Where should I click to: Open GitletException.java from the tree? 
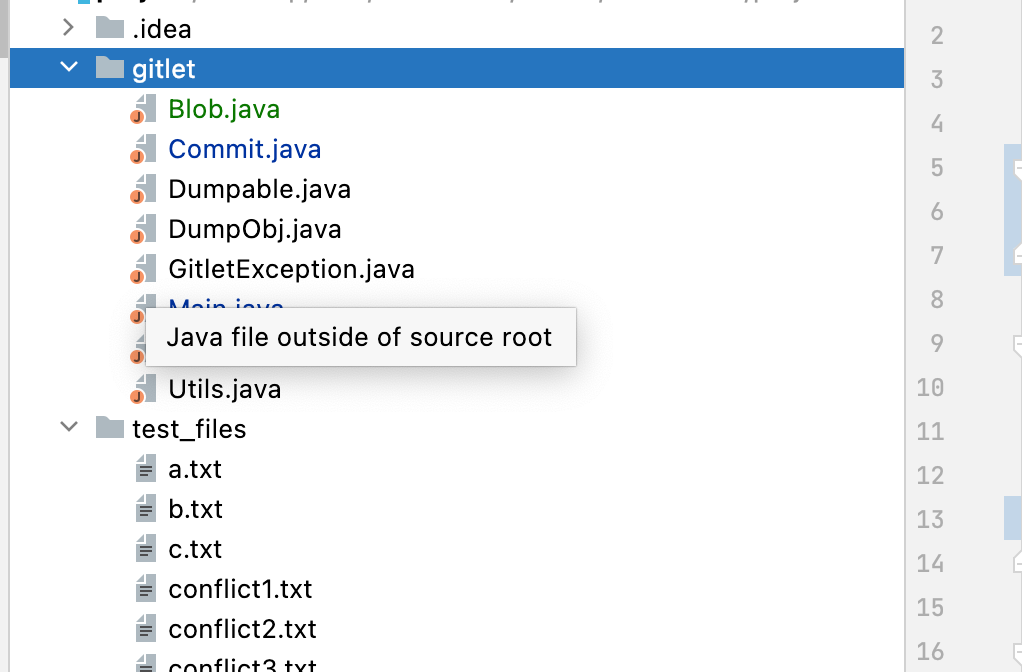point(291,269)
